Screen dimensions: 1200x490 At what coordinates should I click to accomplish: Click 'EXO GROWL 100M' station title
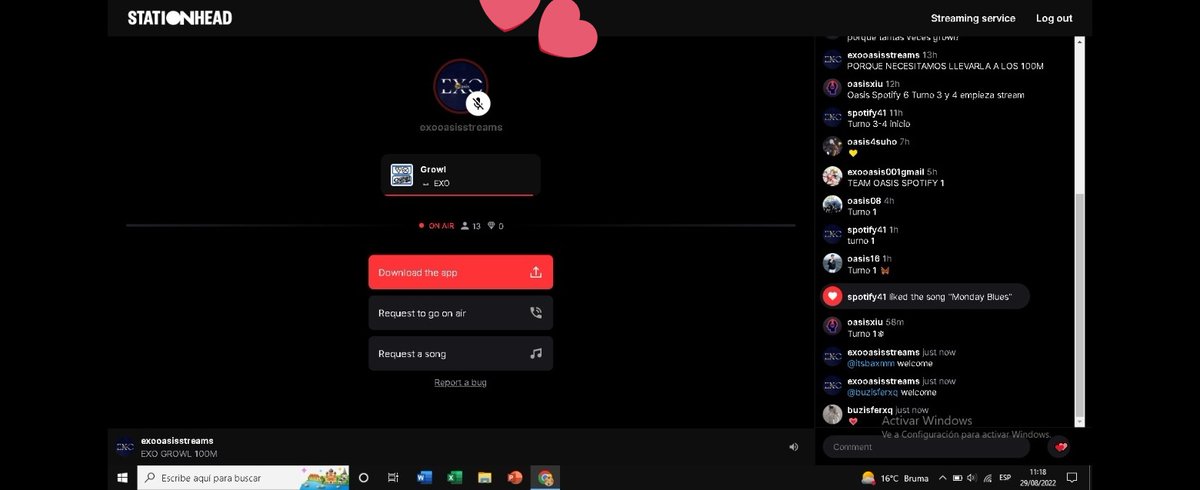(179, 453)
